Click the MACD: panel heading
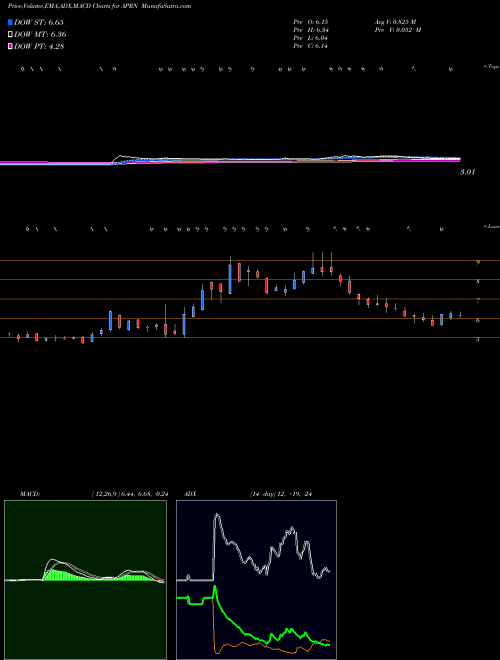The image size is (500, 660). (x=30, y=494)
